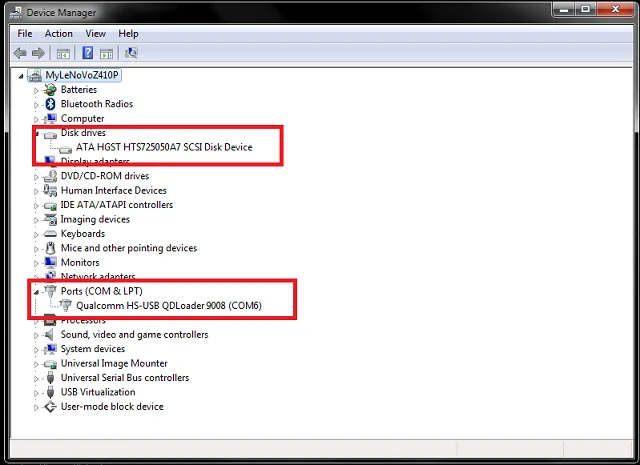Open the File menu

click(x=24, y=33)
